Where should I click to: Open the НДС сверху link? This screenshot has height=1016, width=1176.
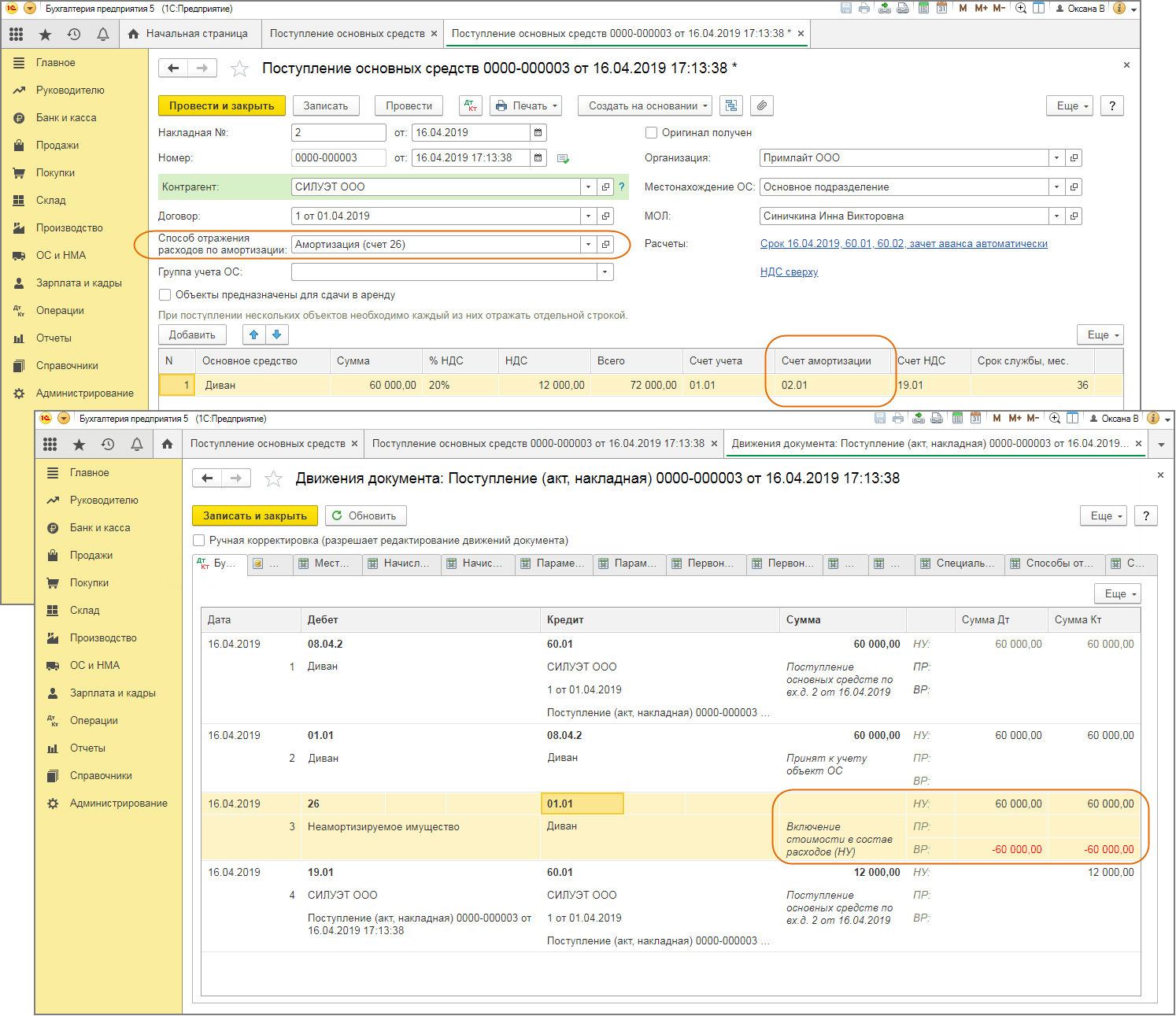[x=789, y=272]
